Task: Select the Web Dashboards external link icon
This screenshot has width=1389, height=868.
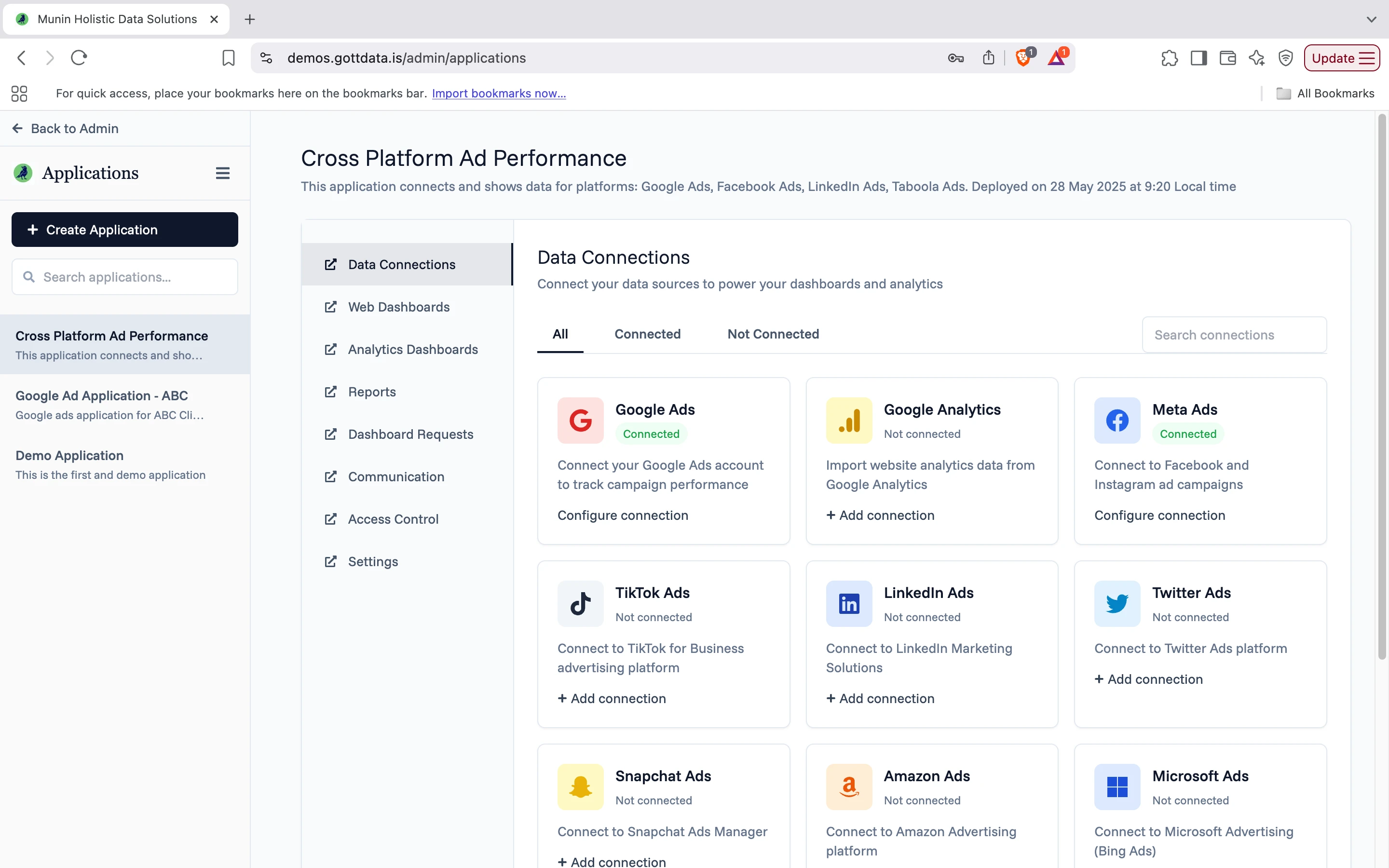Action: (330, 307)
